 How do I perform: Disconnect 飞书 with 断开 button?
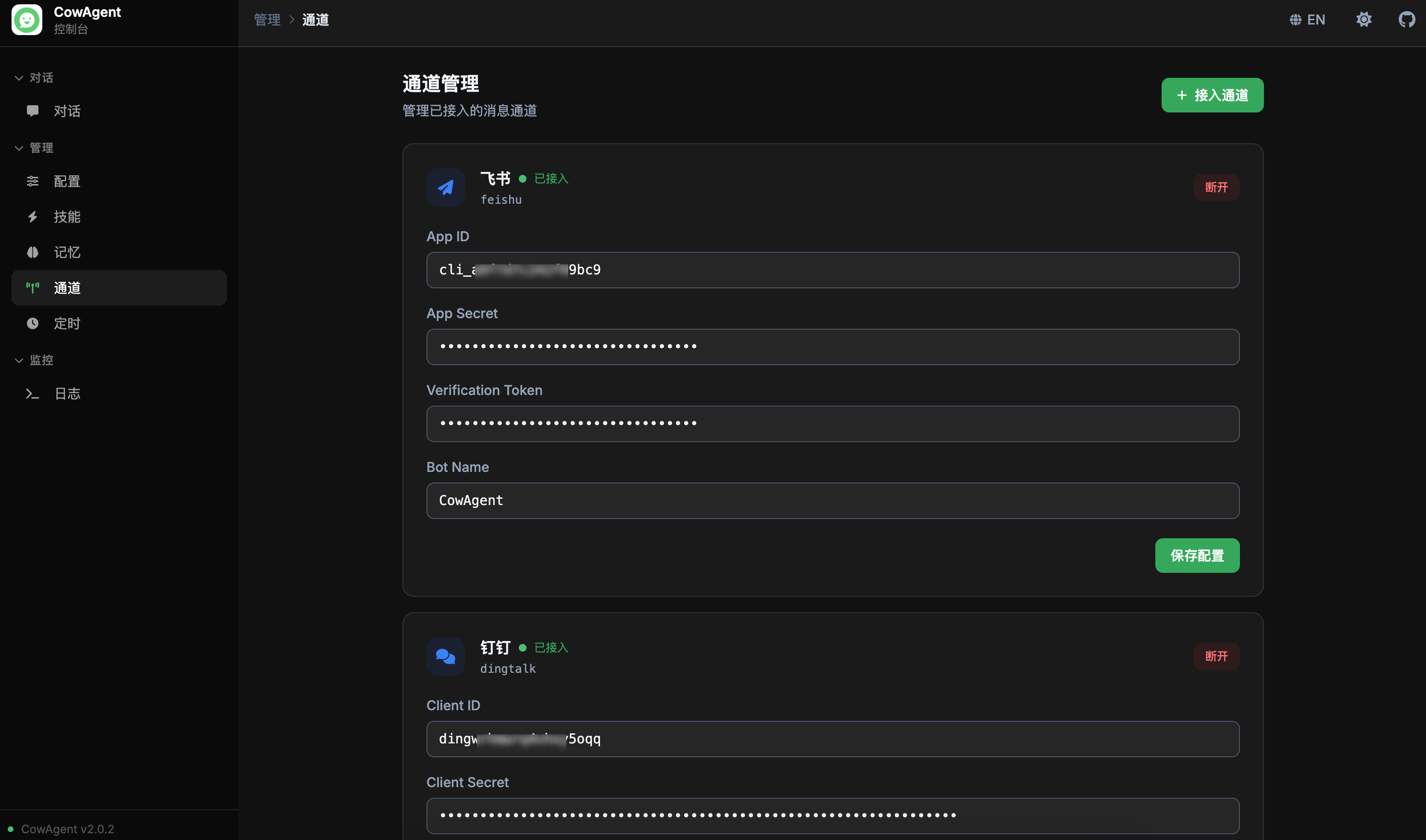(x=1216, y=187)
